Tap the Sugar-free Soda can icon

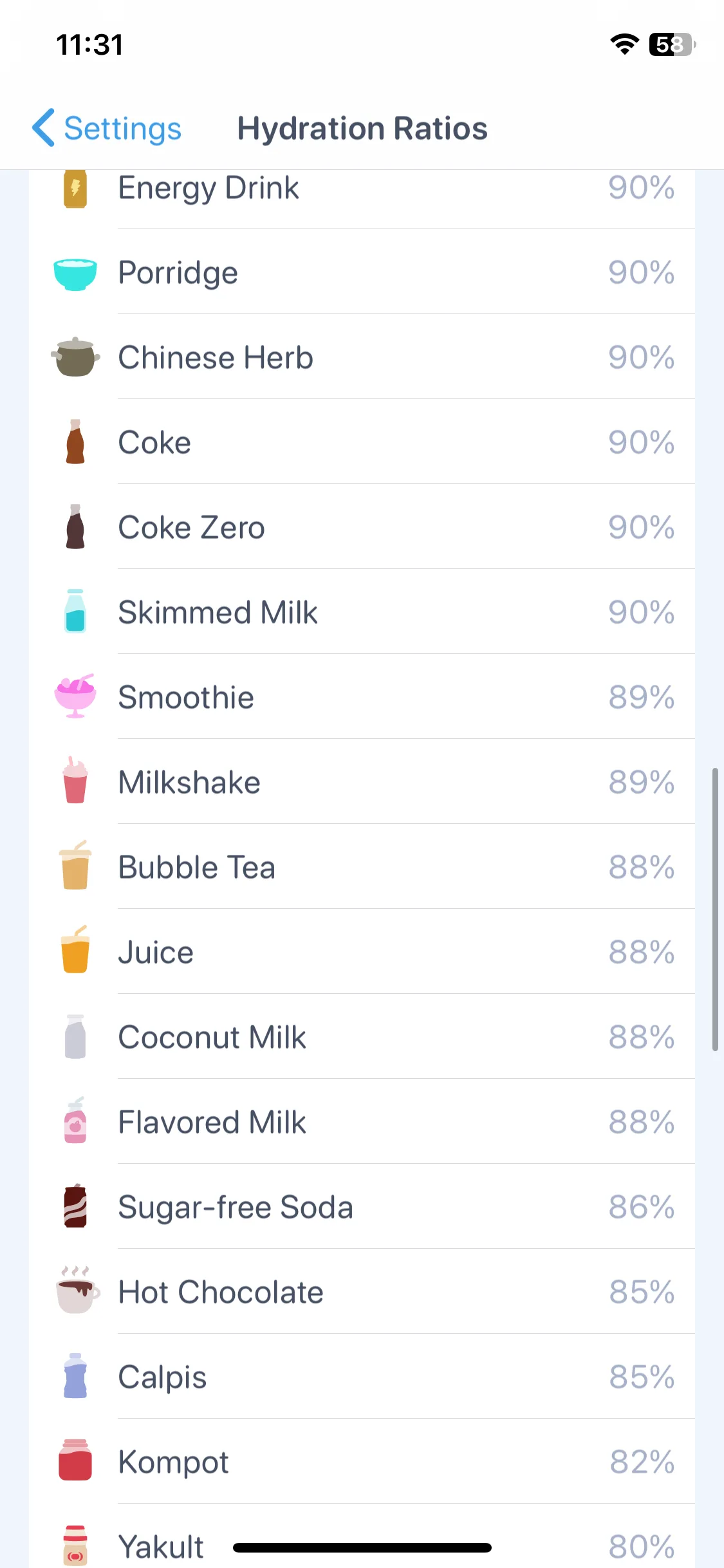pos(75,1206)
